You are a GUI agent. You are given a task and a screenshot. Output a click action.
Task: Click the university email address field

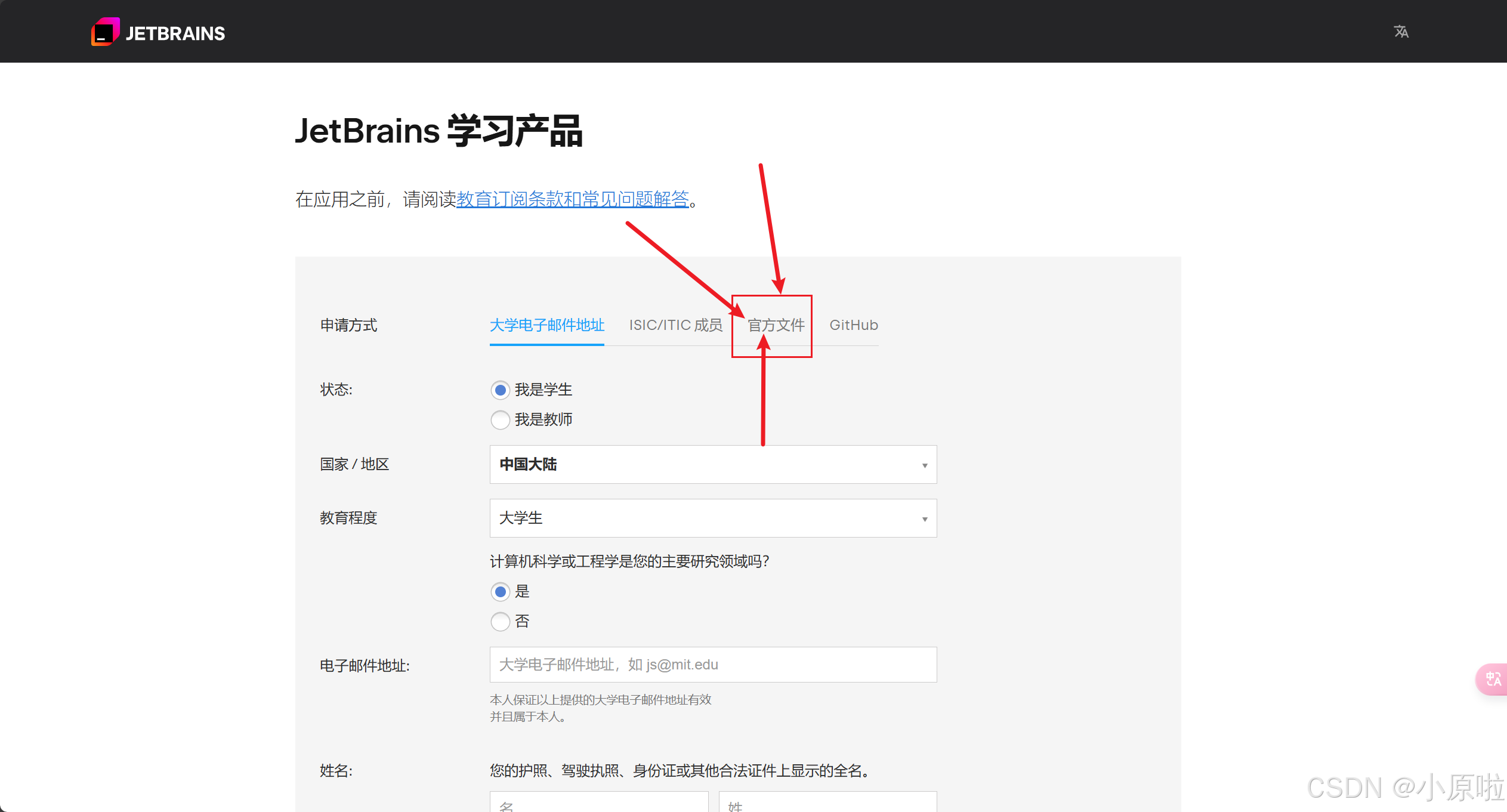(x=712, y=665)
